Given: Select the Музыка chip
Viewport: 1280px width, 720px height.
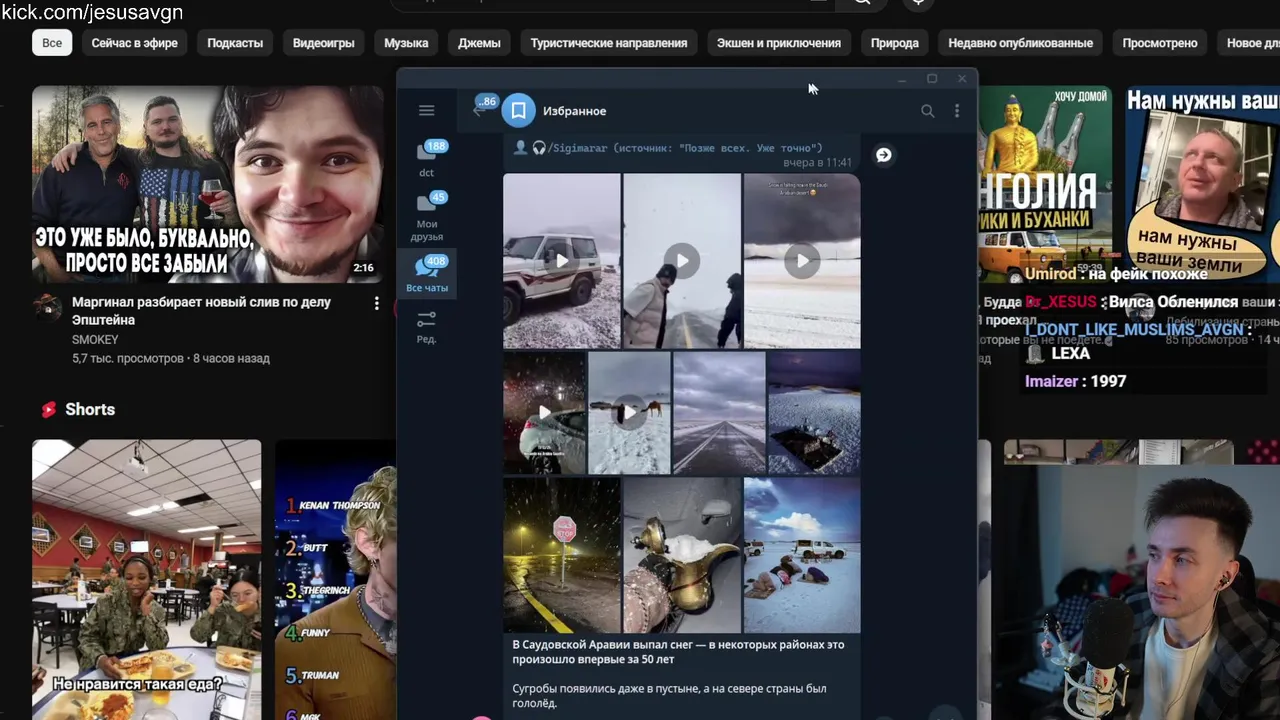Looking at the screenshot, I should coord(406,43).
